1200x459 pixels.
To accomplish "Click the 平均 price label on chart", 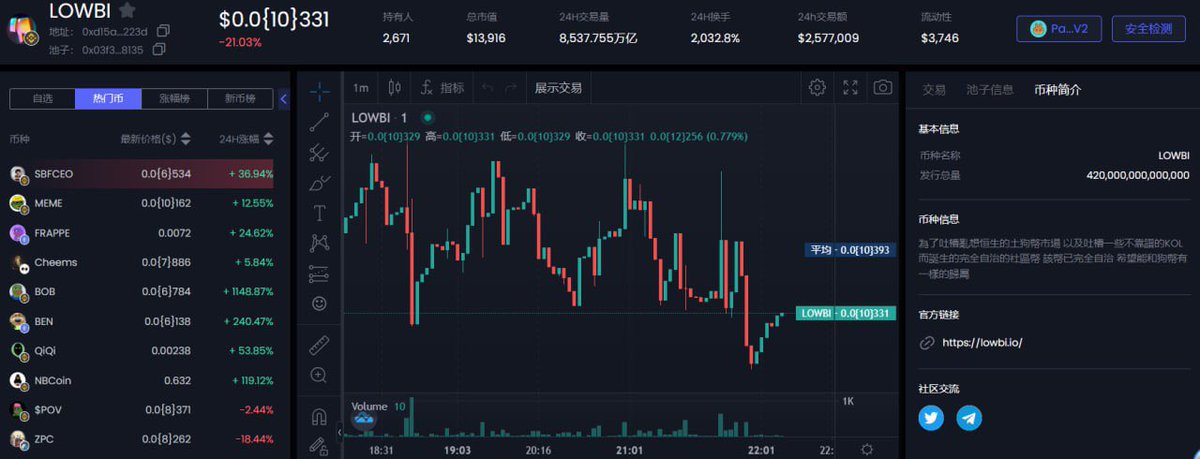I will click(x=851, y=250).
